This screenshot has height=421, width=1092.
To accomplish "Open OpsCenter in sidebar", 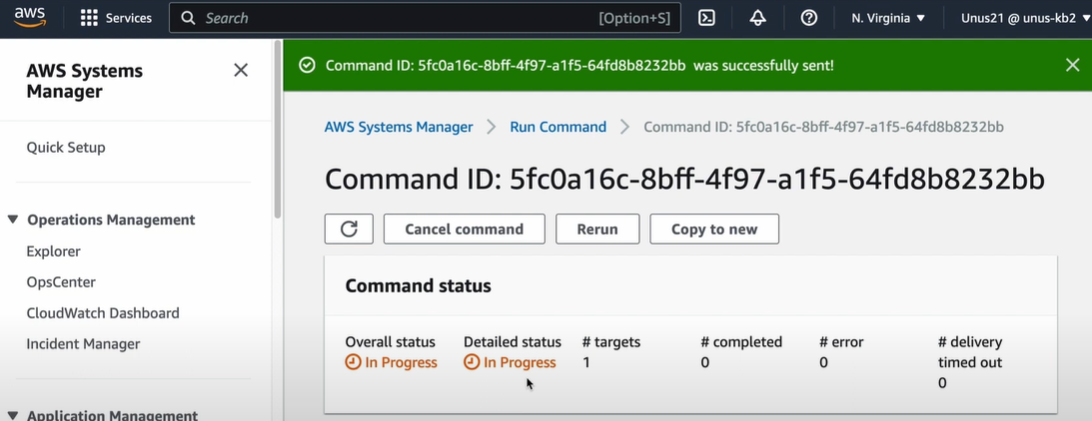I will [61, 283].
